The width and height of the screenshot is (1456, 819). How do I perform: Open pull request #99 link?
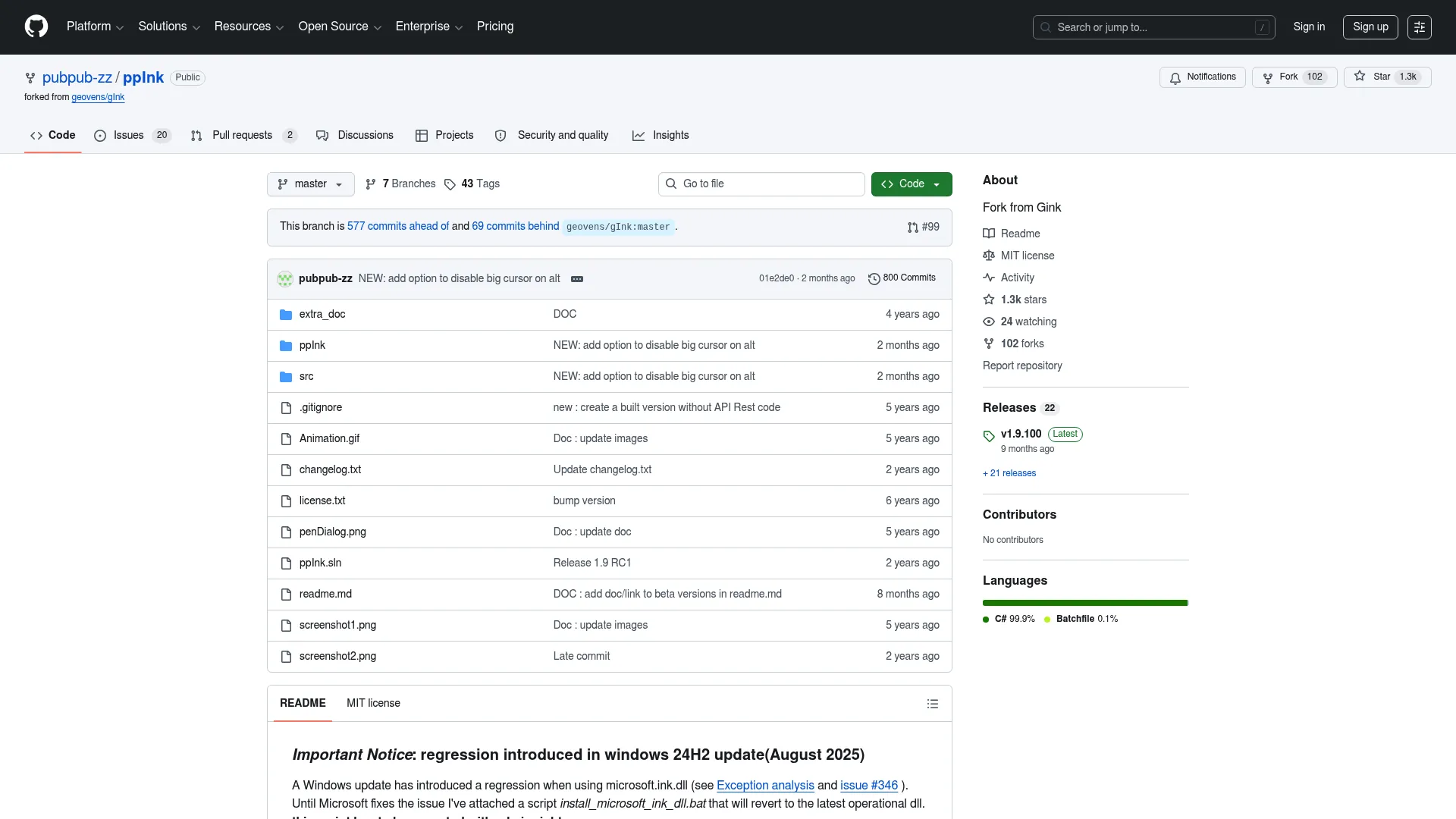tap(923, 227)
